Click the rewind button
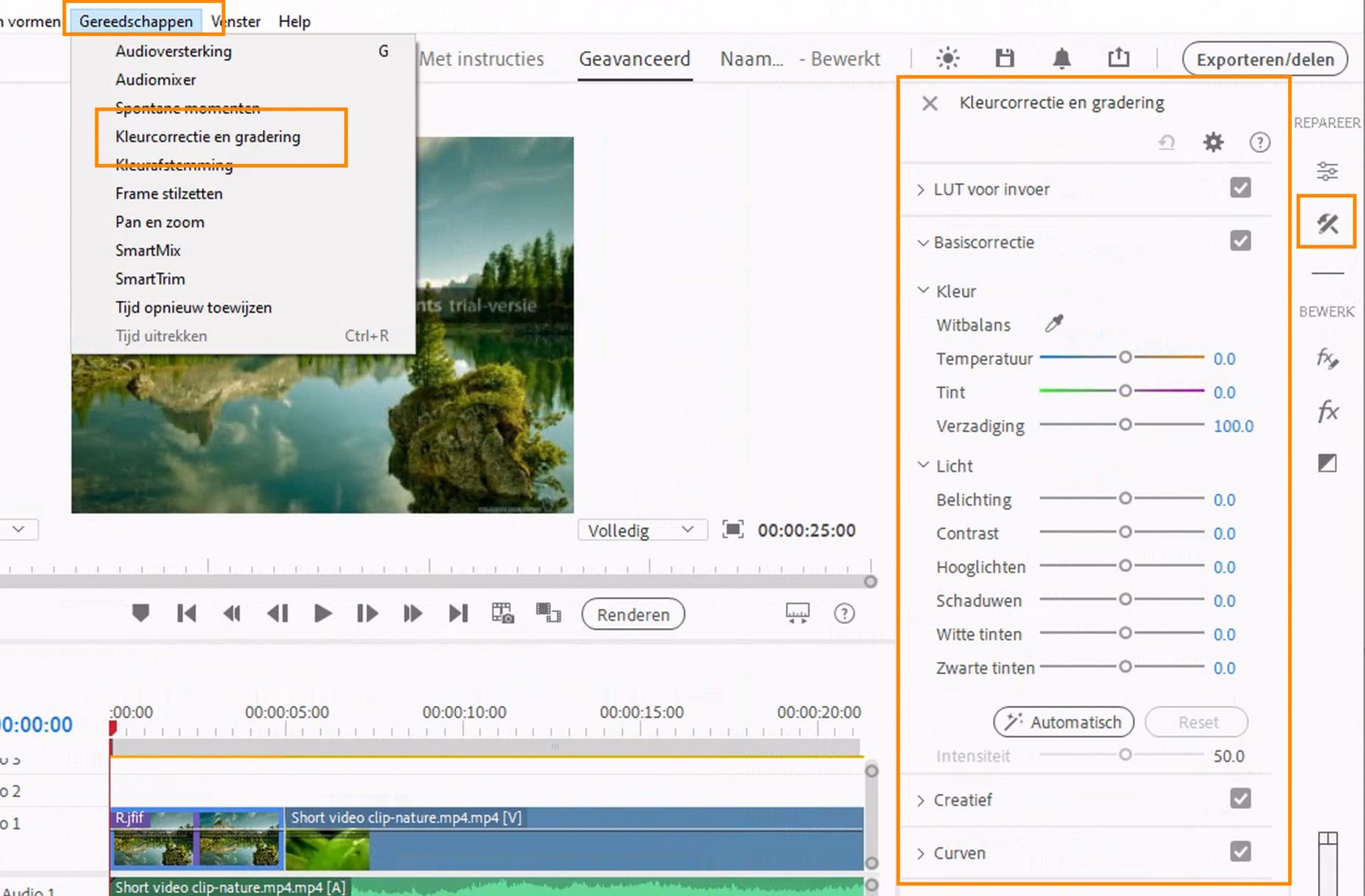The height and width of the screenshot is (896, 1365). 232,612
